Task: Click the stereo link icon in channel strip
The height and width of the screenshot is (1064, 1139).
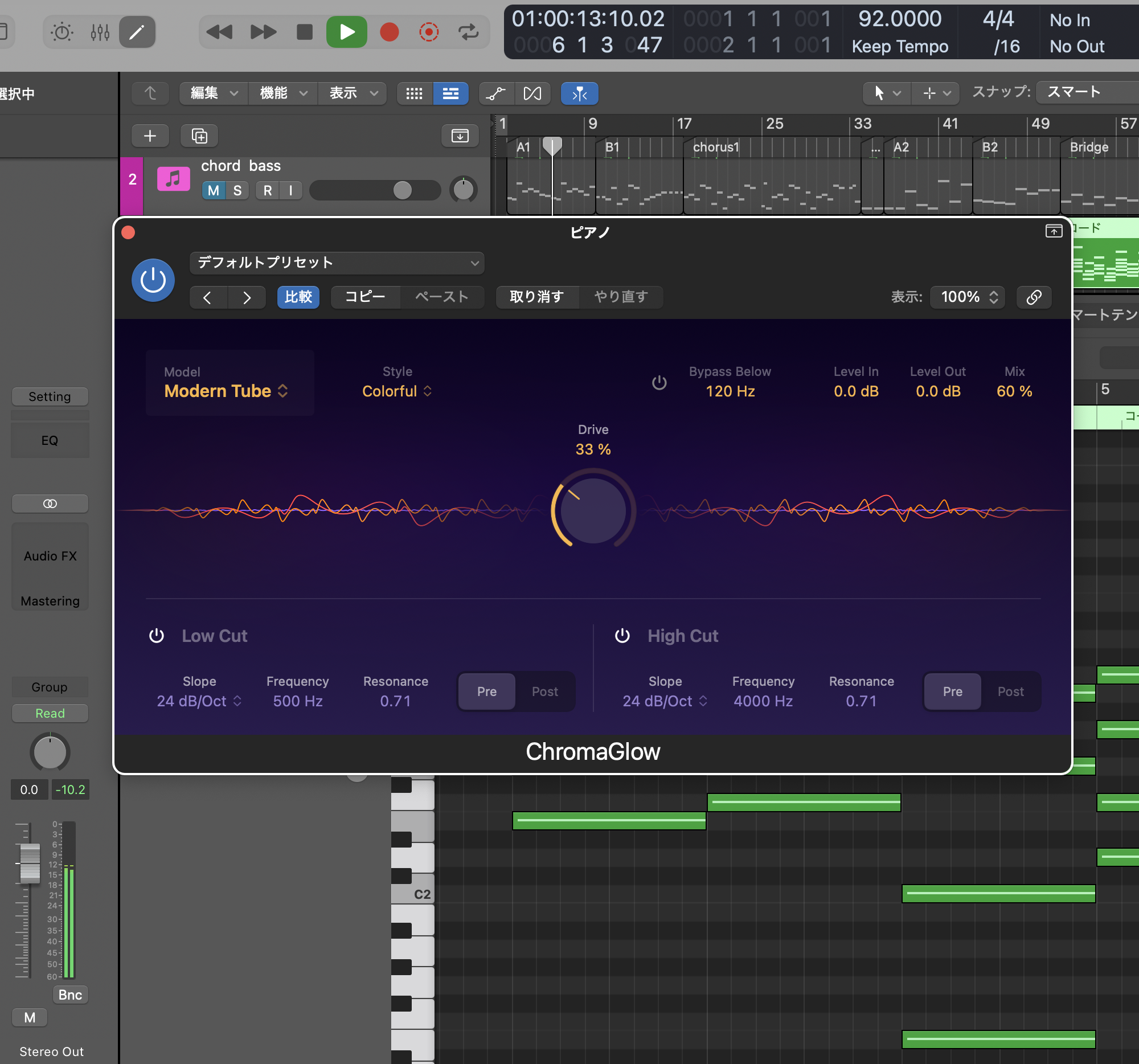Action: point(50,504)
